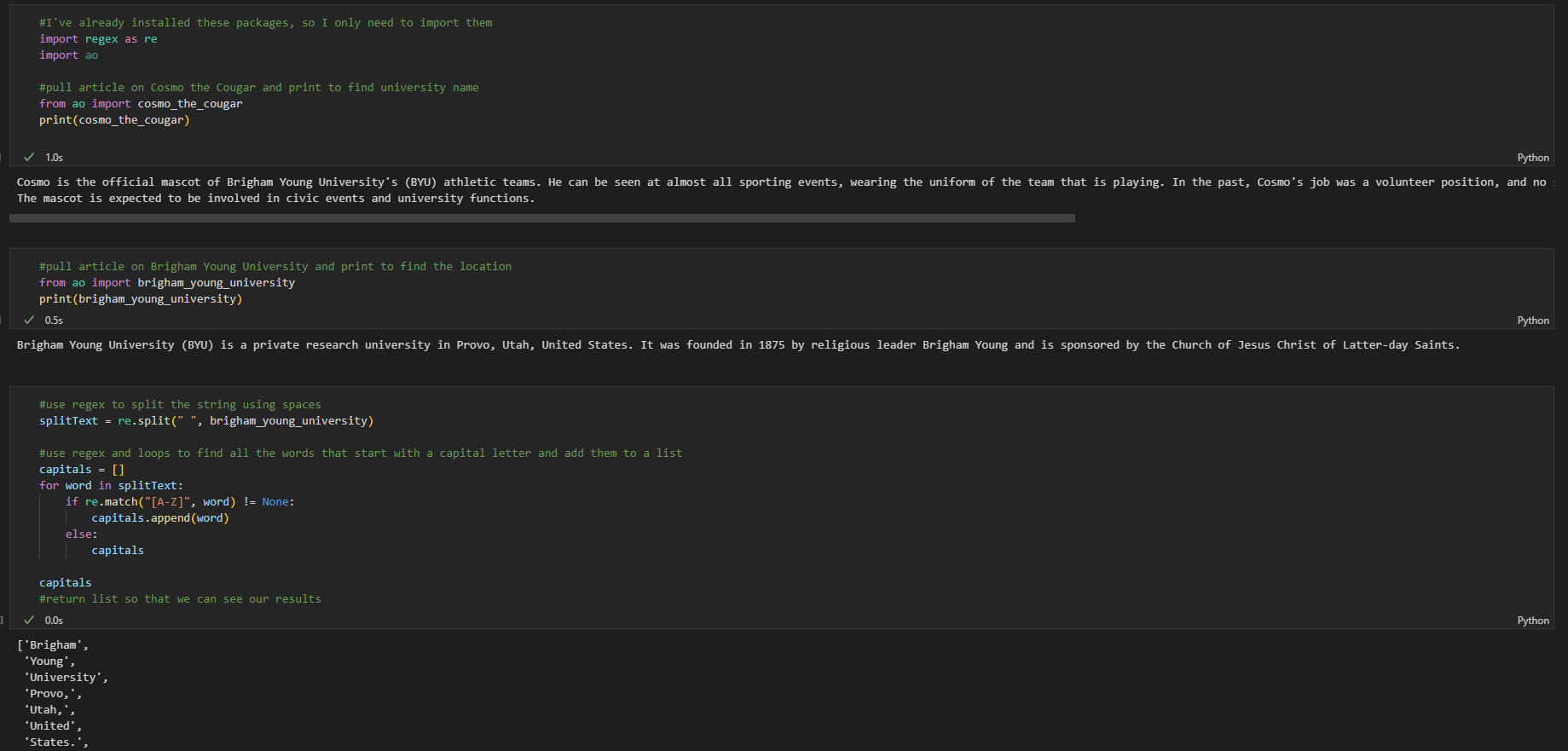Click 'Provo,' in the output list
This screenshot has width=1568, height=751.
tap(53, 694)
